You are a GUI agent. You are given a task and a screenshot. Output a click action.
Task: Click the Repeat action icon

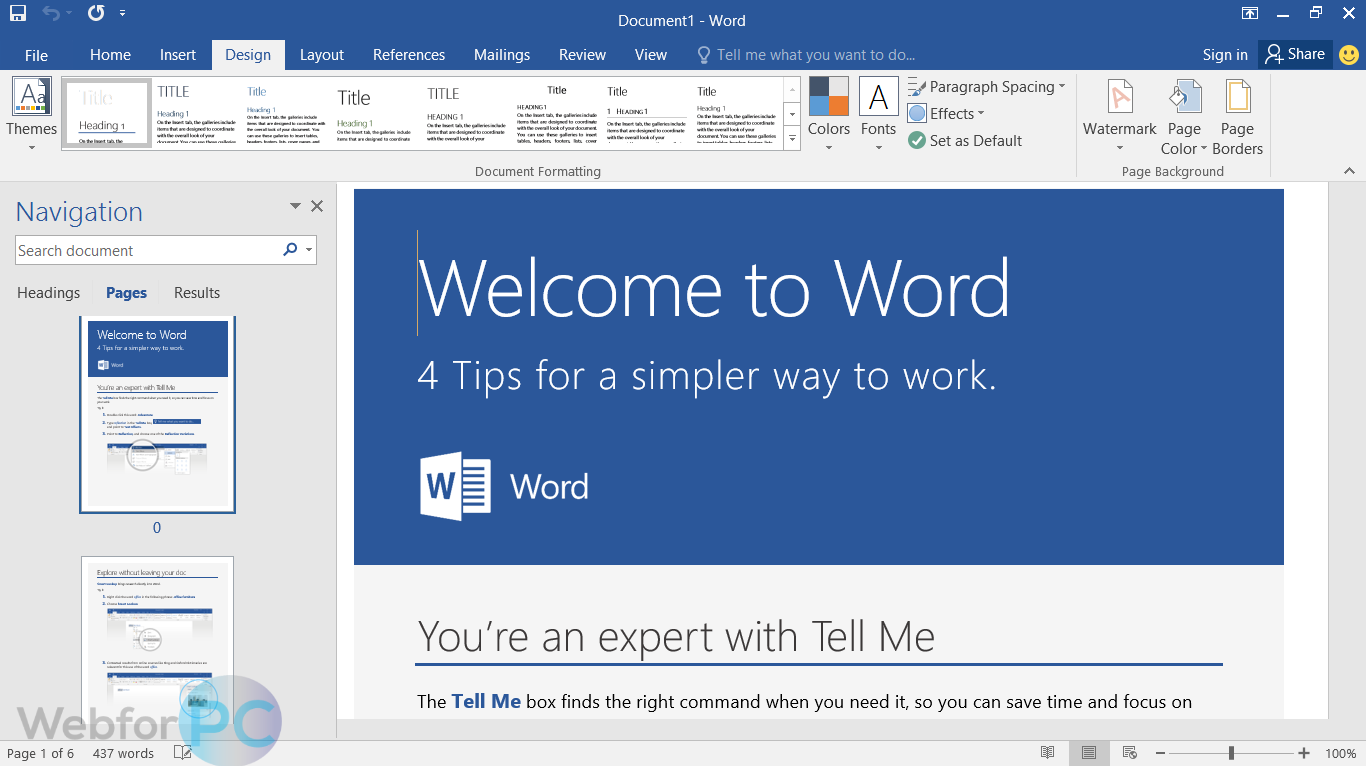pyautogui.click(x=96, y=13)
